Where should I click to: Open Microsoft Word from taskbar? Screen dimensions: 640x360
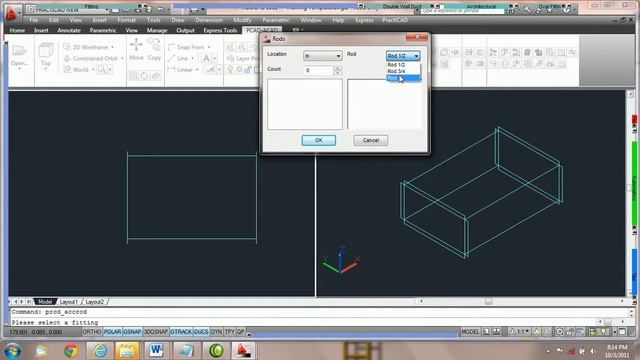[156, 350]
